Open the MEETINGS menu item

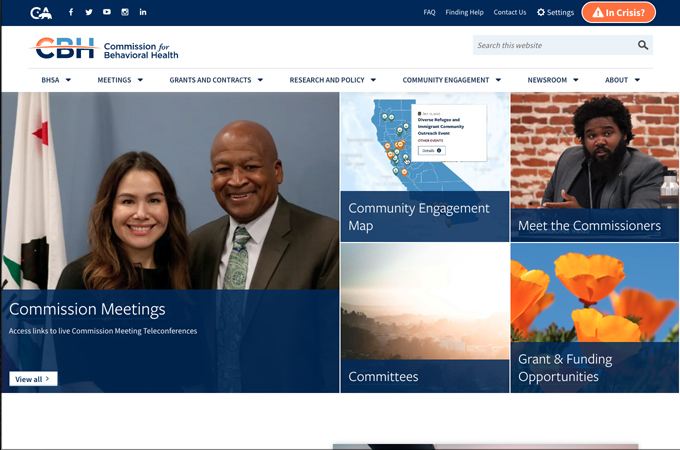coord(114,80)
